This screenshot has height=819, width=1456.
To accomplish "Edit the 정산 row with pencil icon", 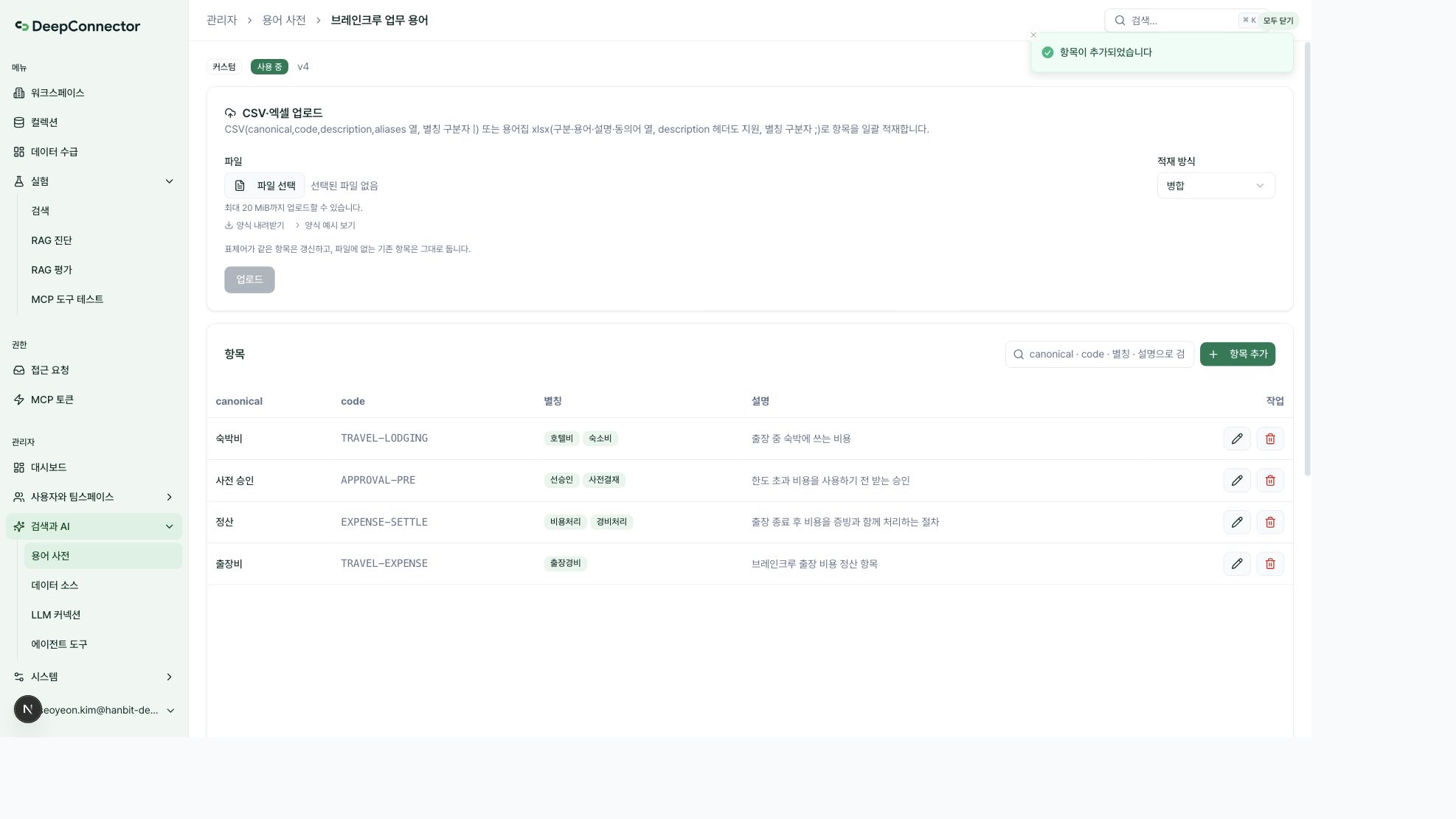I will 1237,522.
